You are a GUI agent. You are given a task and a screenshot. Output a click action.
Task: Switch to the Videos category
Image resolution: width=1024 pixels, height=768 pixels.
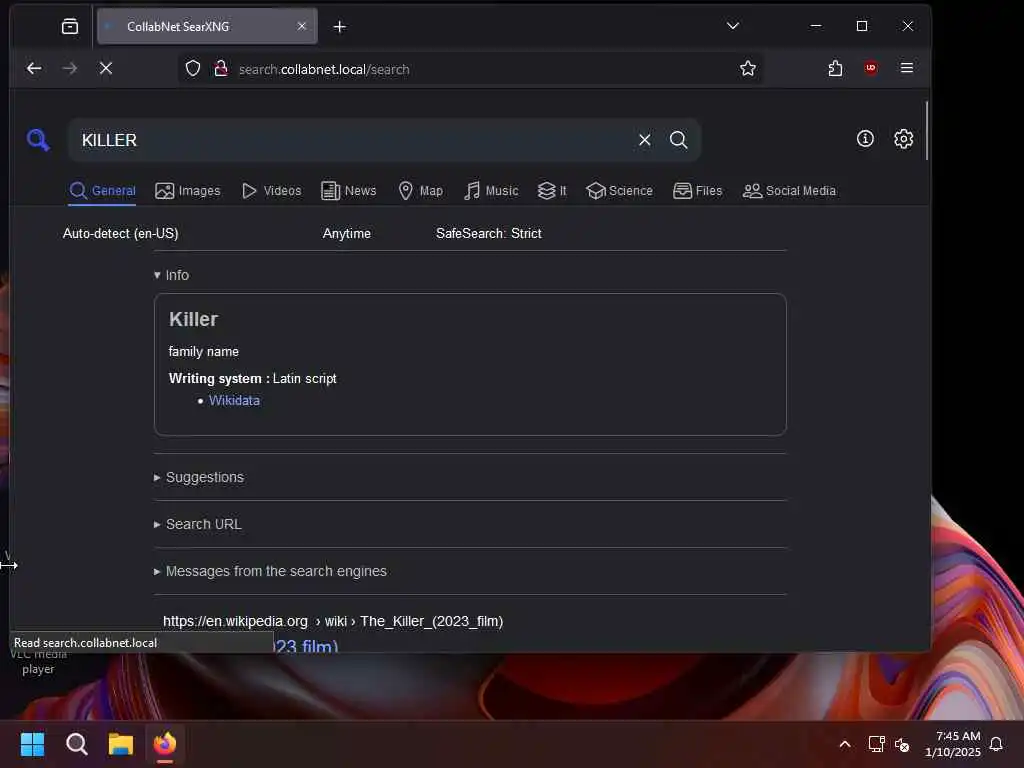point(271,191)
